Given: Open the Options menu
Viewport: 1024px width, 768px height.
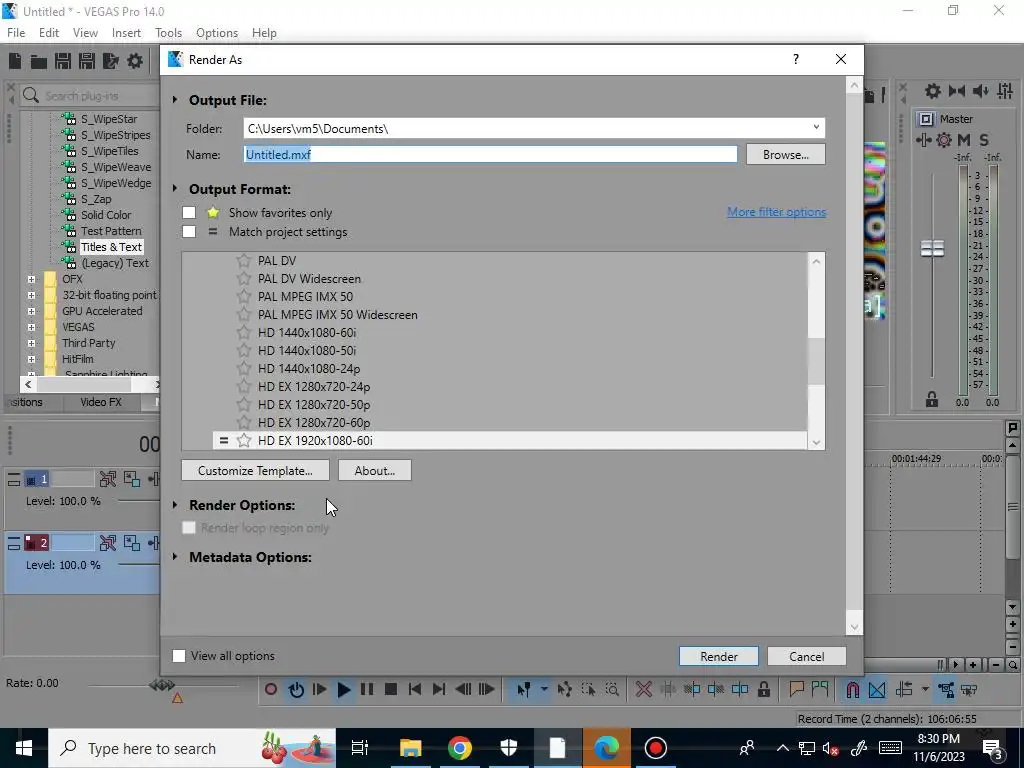Looking at the screenshot, I should pyautogui.click(x=217, y=33).
